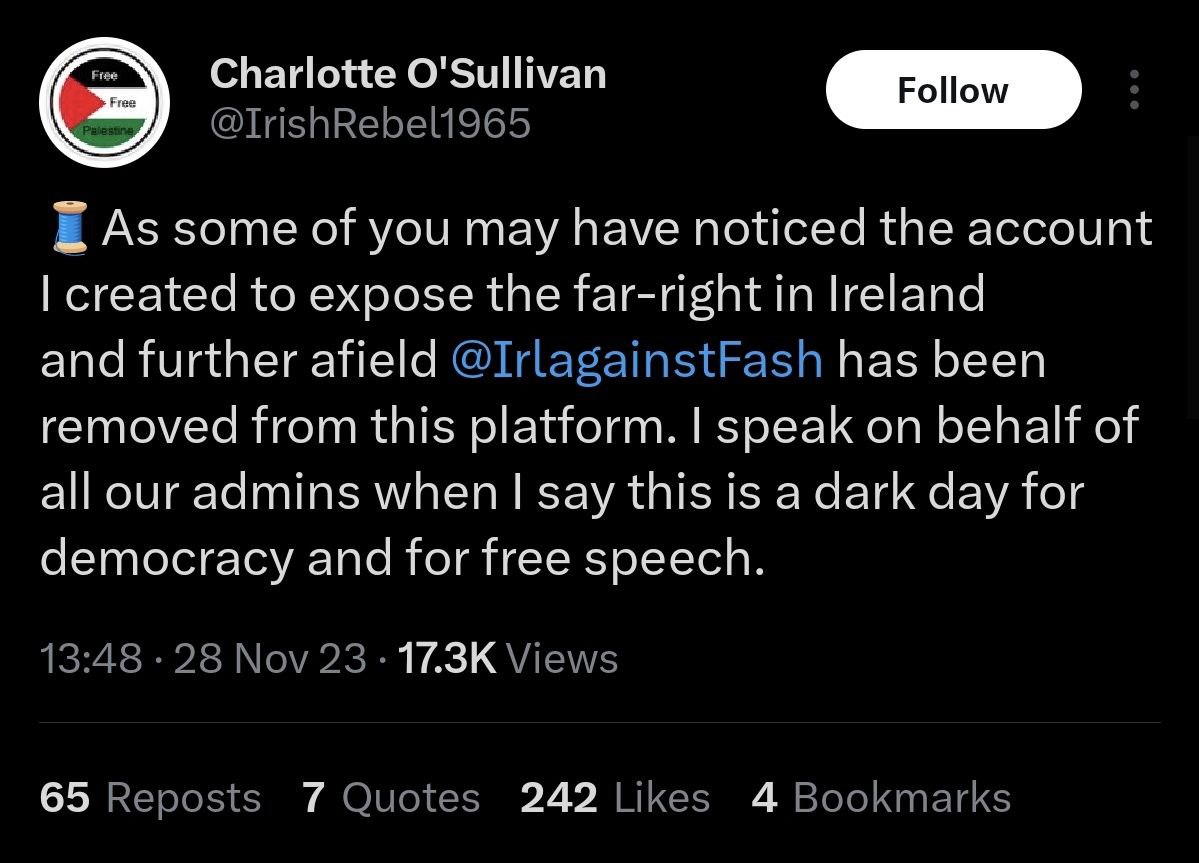This screenshot has height=863, width=1199.
Task: Click the 28 Nov 23 date
Action: pos(270,658)
